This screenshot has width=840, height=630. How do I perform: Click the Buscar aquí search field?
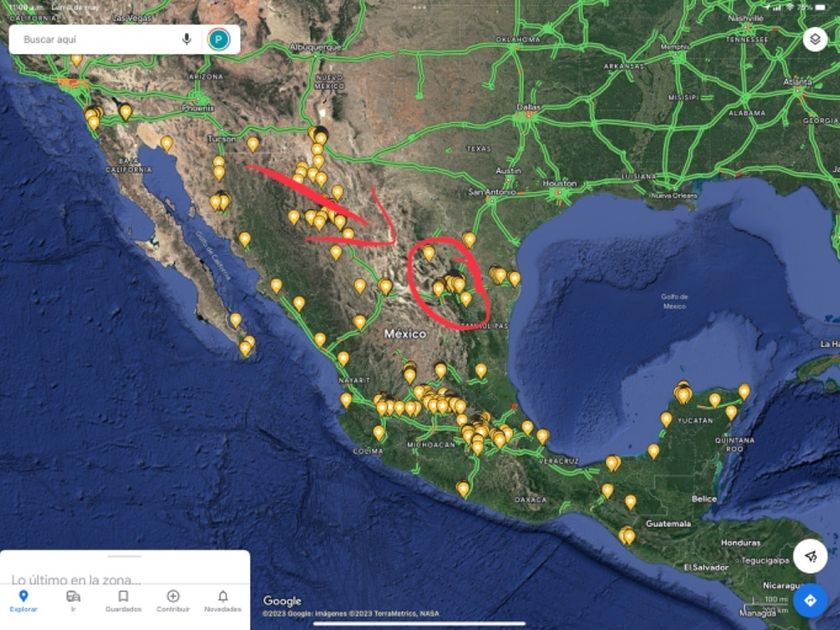[x=124, y=39]
